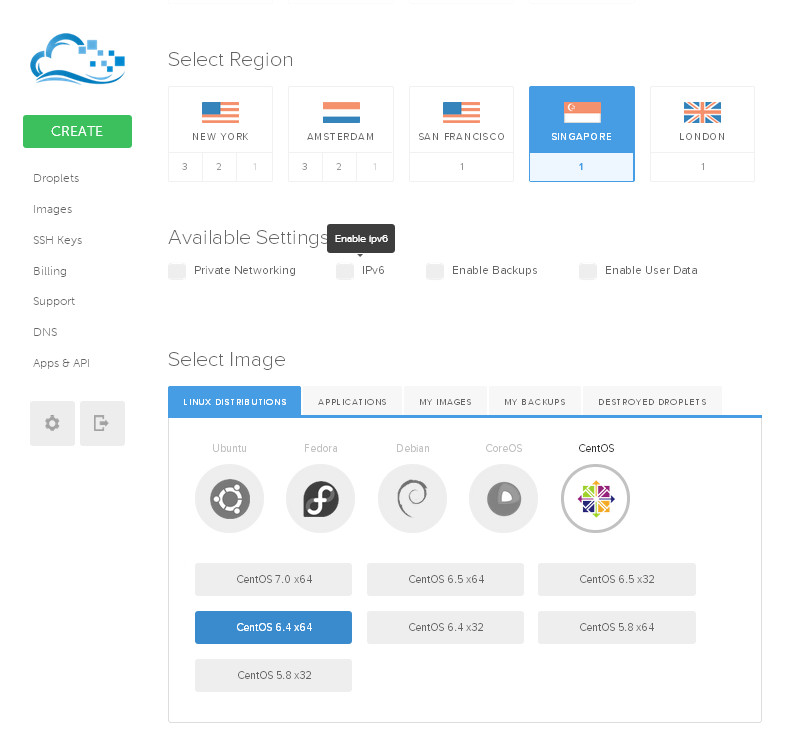
Task: Open Support sidebar link
Action: pyautogui.click(x=54, y=301)
